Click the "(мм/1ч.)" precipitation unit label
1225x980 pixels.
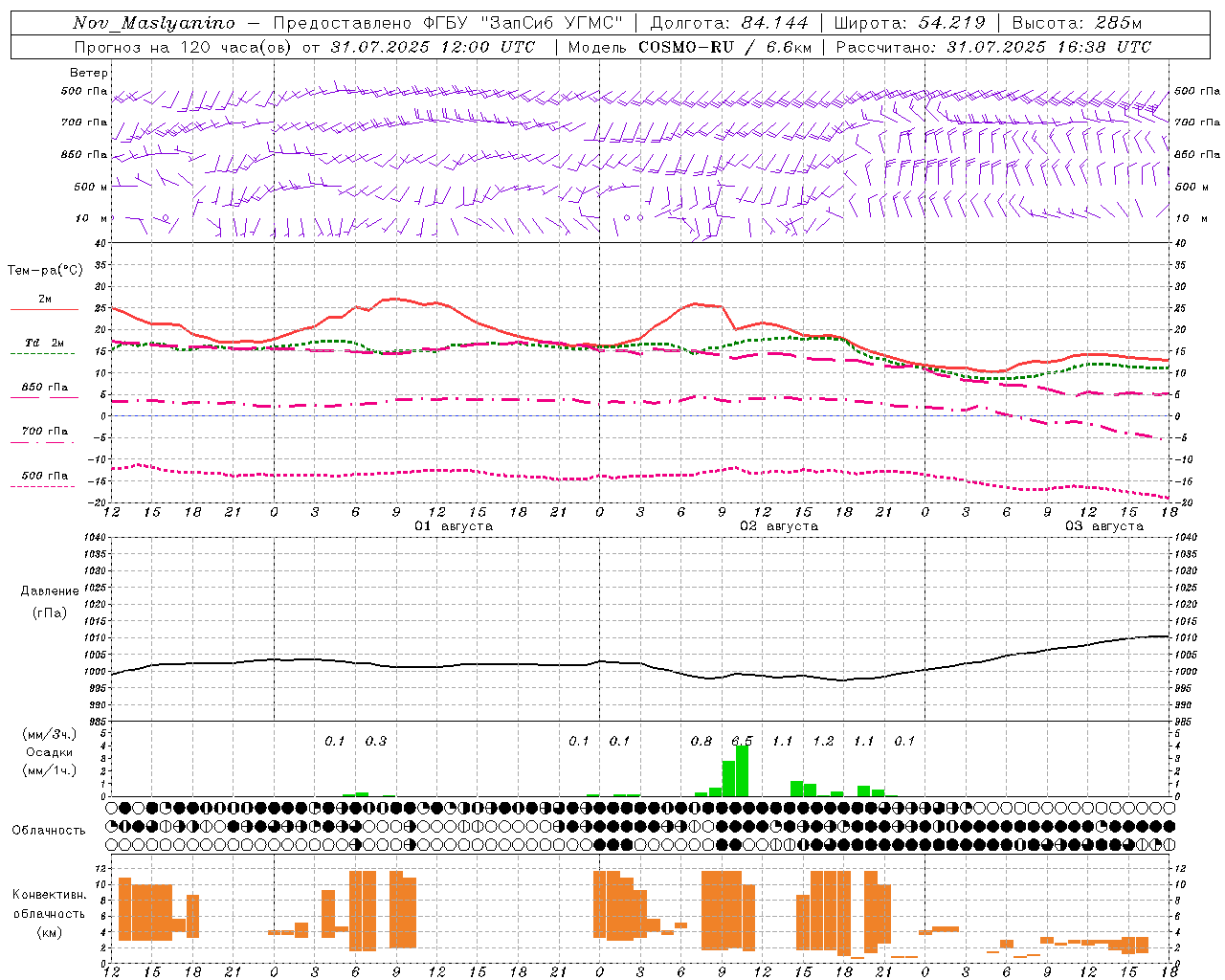50,769
